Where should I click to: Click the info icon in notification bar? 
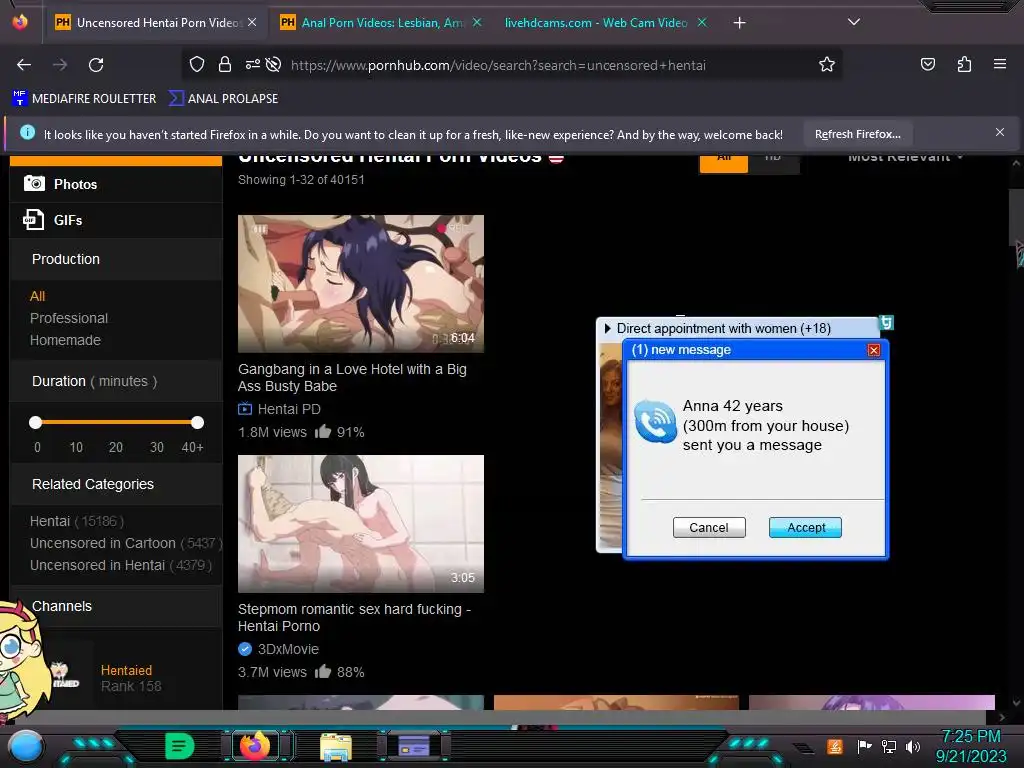(x=27, y=133)
